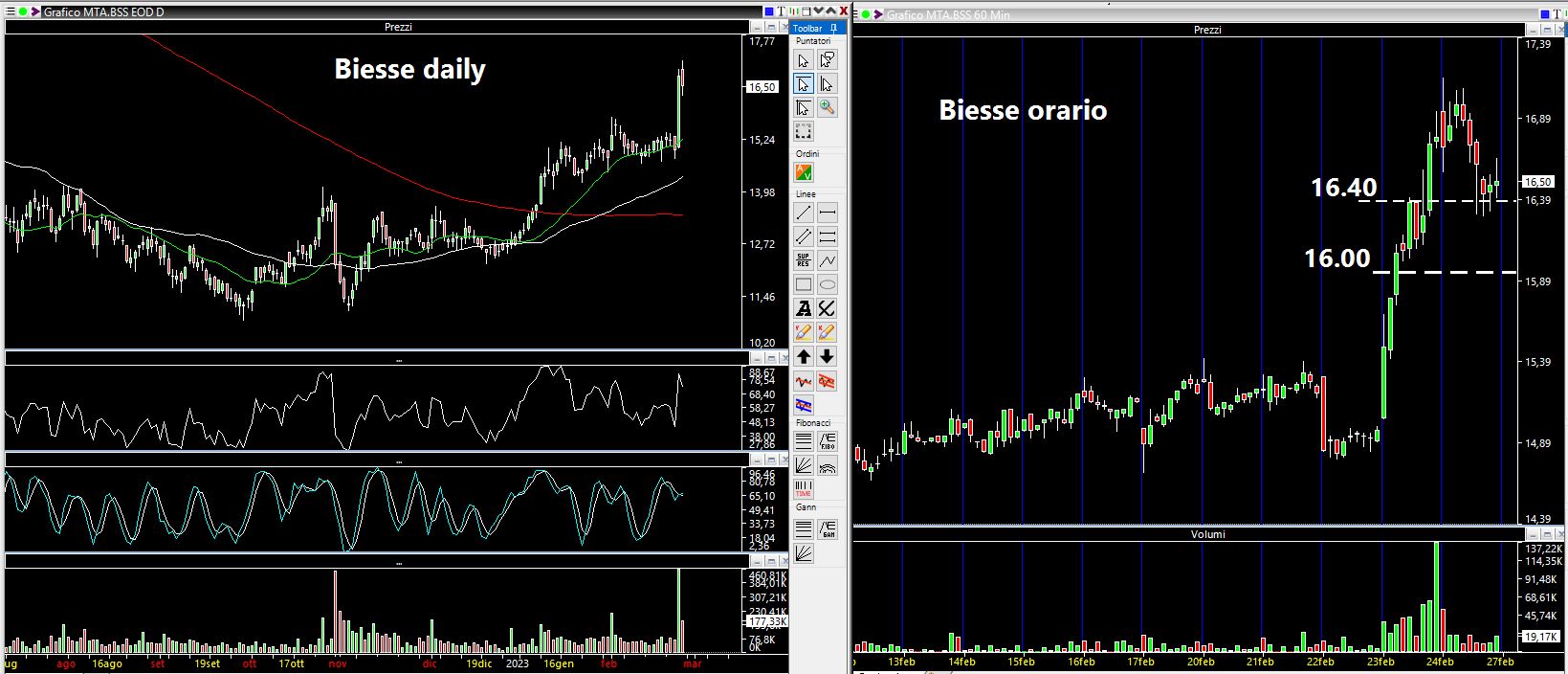Click the FIBO projection tool
Viewport: 1568px width, 674px height.
pos(828,441)
